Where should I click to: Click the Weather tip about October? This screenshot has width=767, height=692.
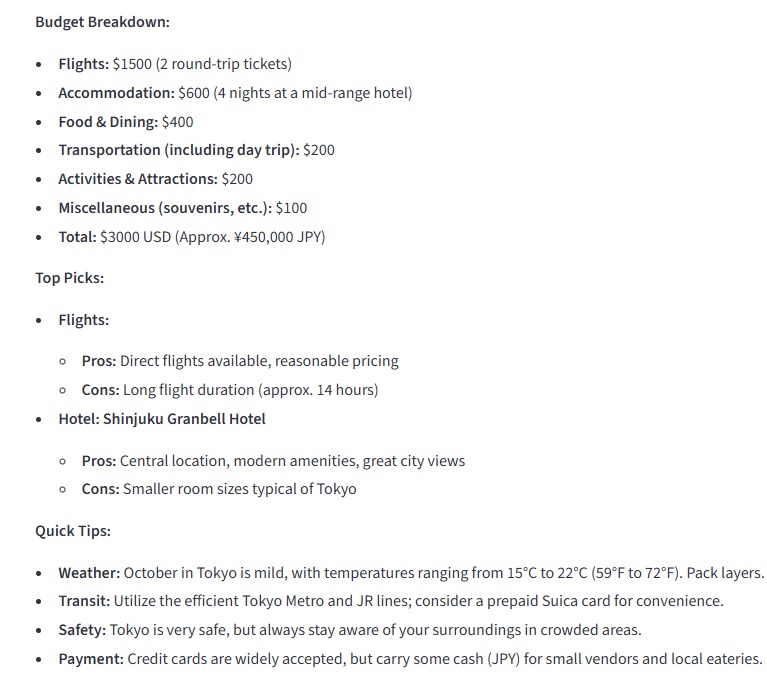tap(410, 573)
